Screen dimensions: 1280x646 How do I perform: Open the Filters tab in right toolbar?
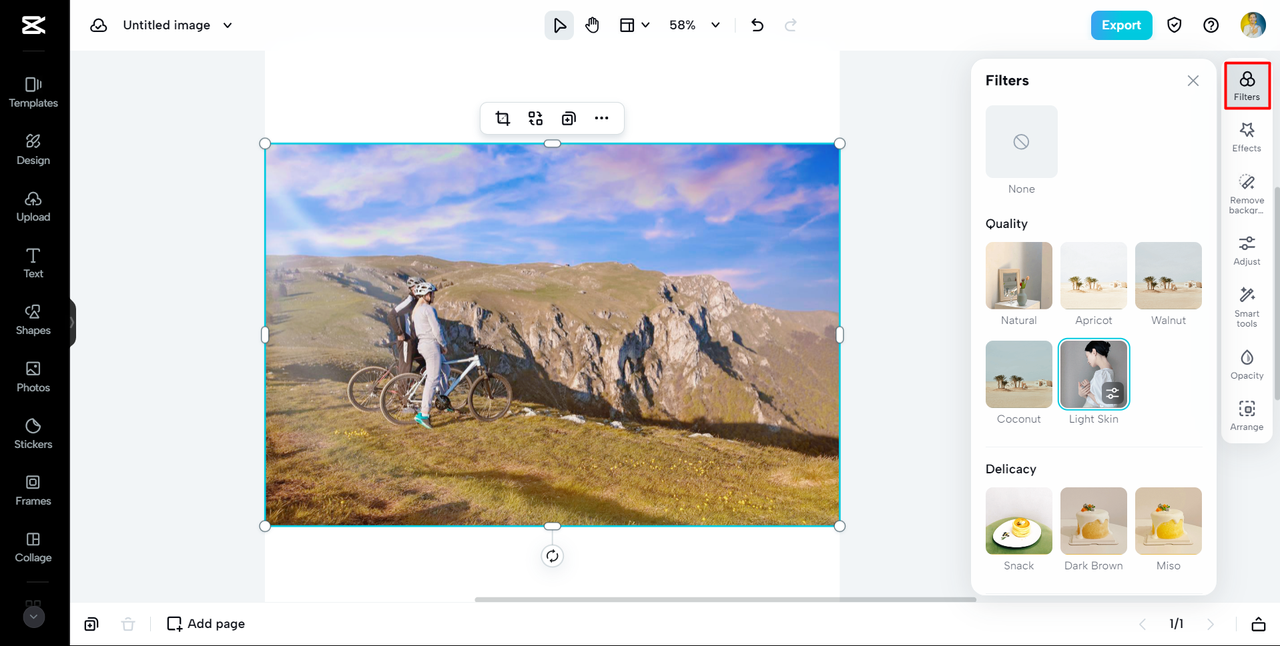pyautogui.click(x=1247, y=86)
